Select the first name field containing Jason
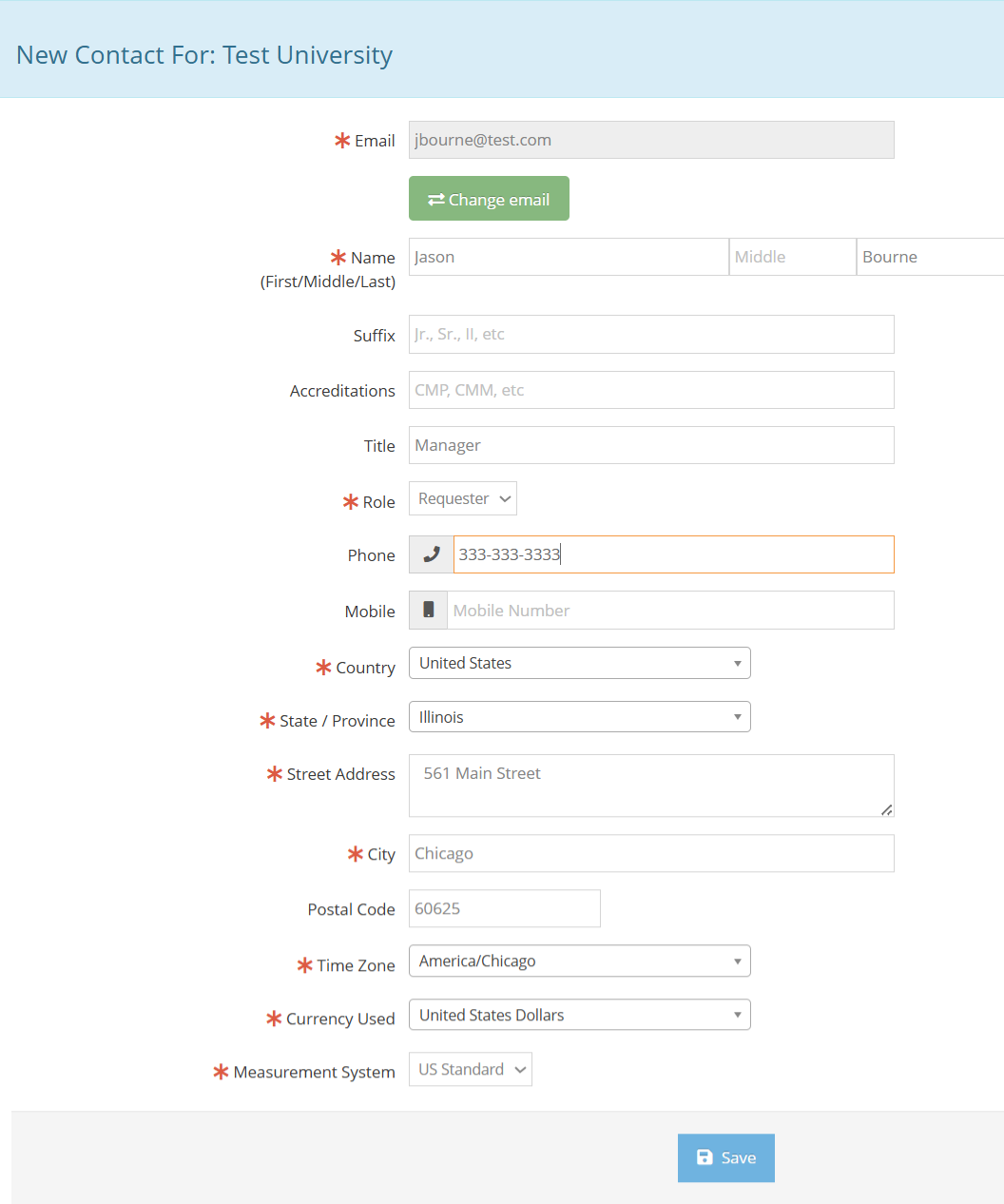 pyautogui.click(x=568, y=256)
